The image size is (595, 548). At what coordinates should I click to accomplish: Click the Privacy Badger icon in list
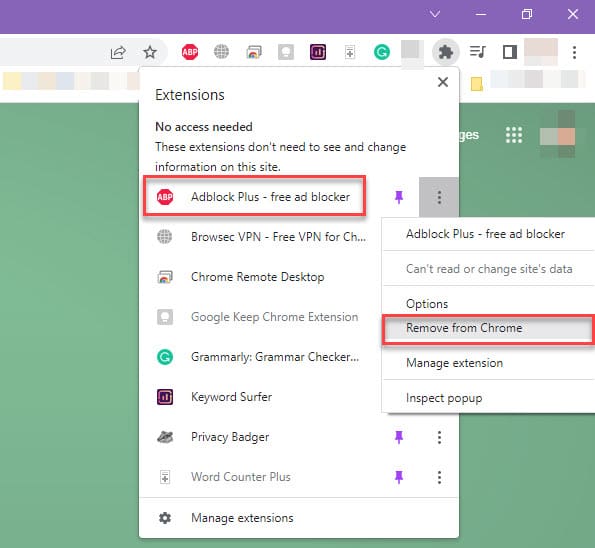(165, 437)
